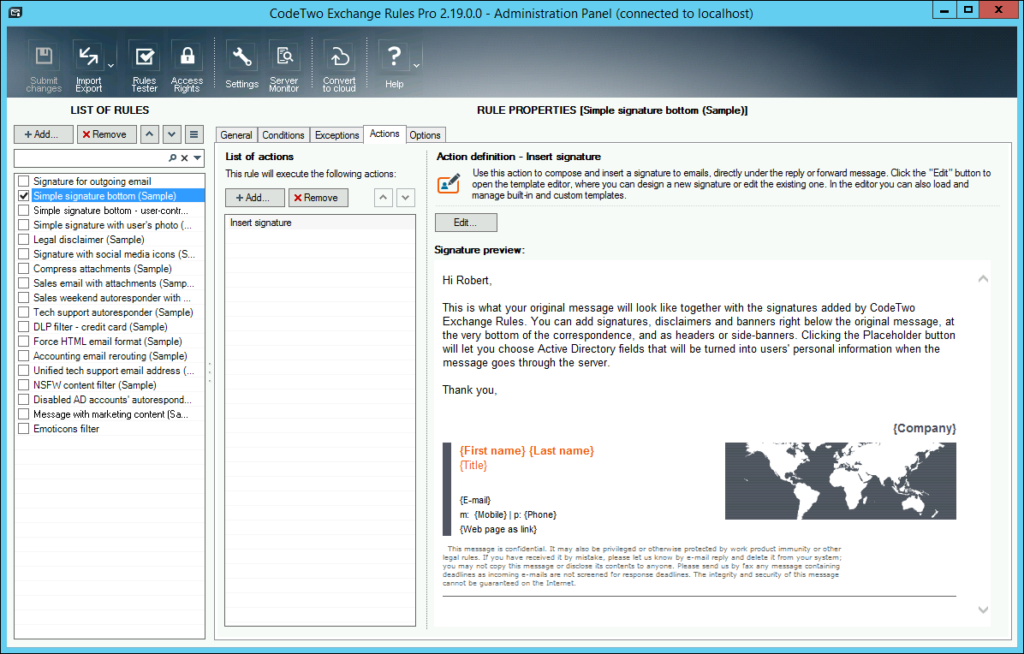Select Sales weekend autoresponder rule text
The width and height of the screenshot is (1024, 654).
[x=112, y=297]
